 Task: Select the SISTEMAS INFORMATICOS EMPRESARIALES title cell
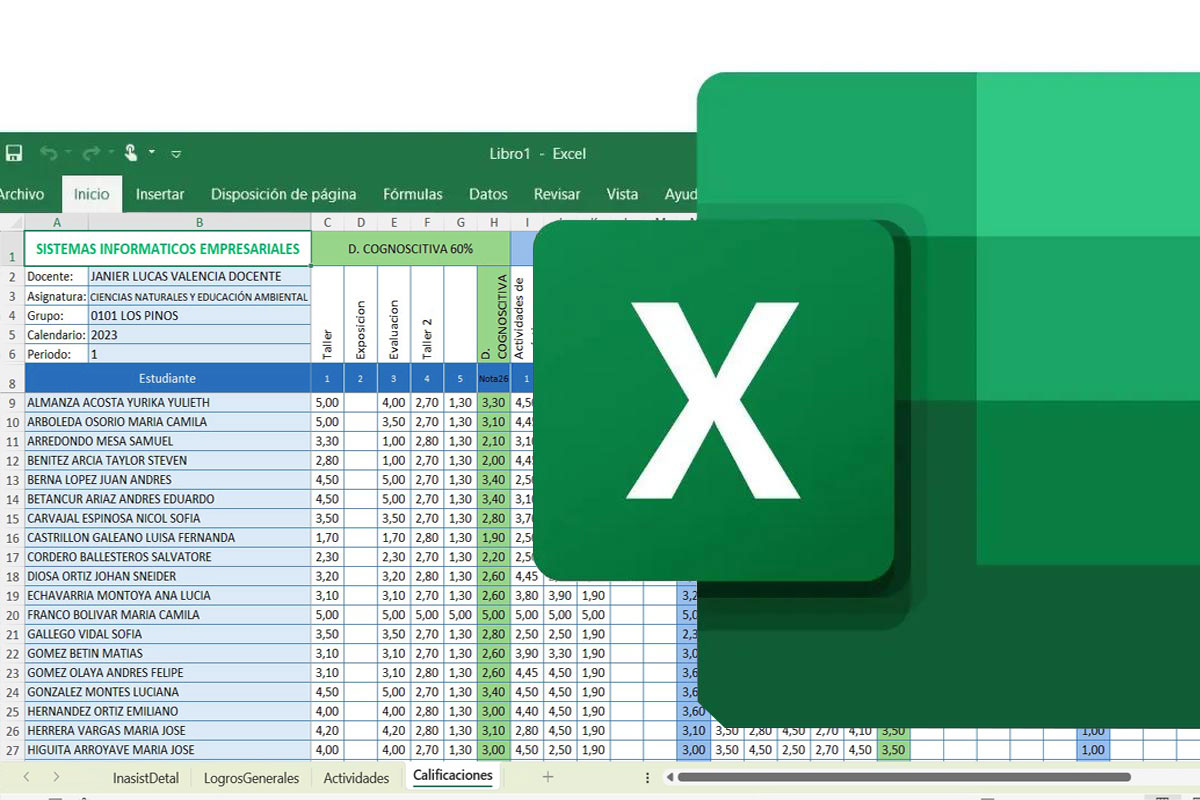click(168, 249)
